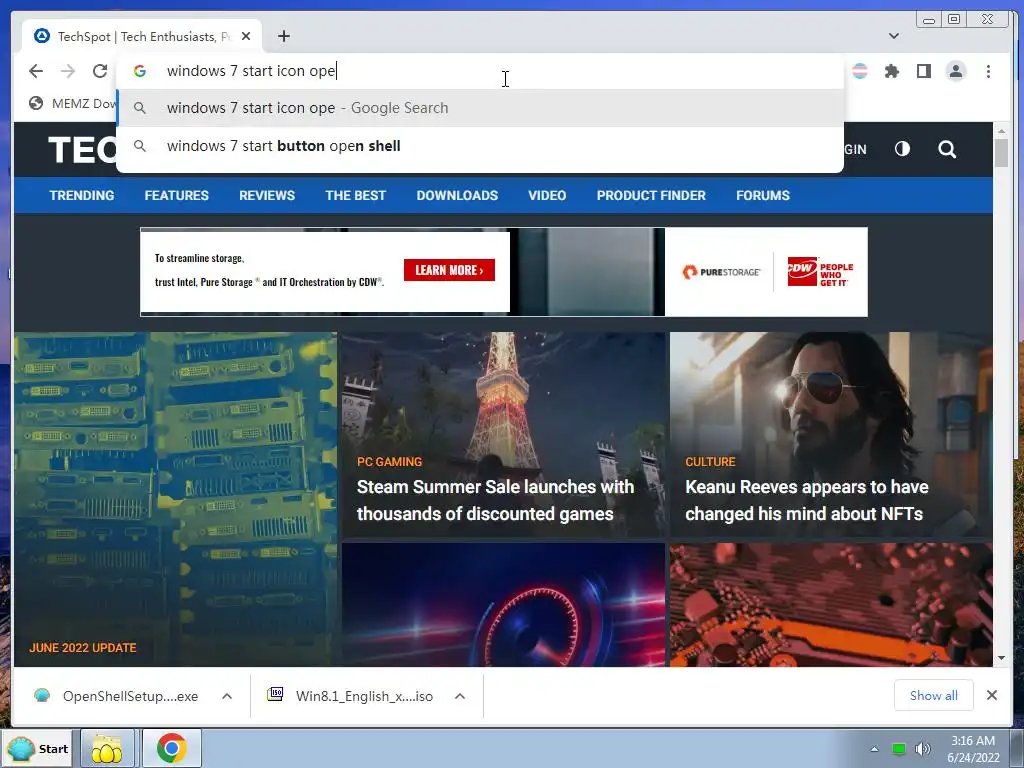Open the MEMZ bookmark

click(x=73, y=103)
